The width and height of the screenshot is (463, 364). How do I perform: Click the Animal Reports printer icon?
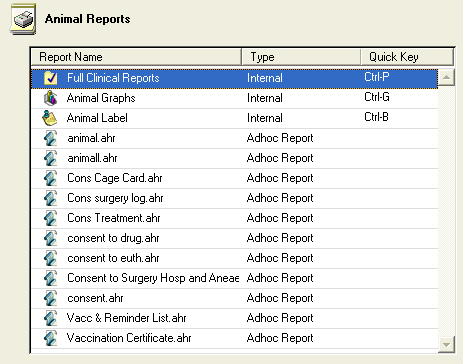23,19
